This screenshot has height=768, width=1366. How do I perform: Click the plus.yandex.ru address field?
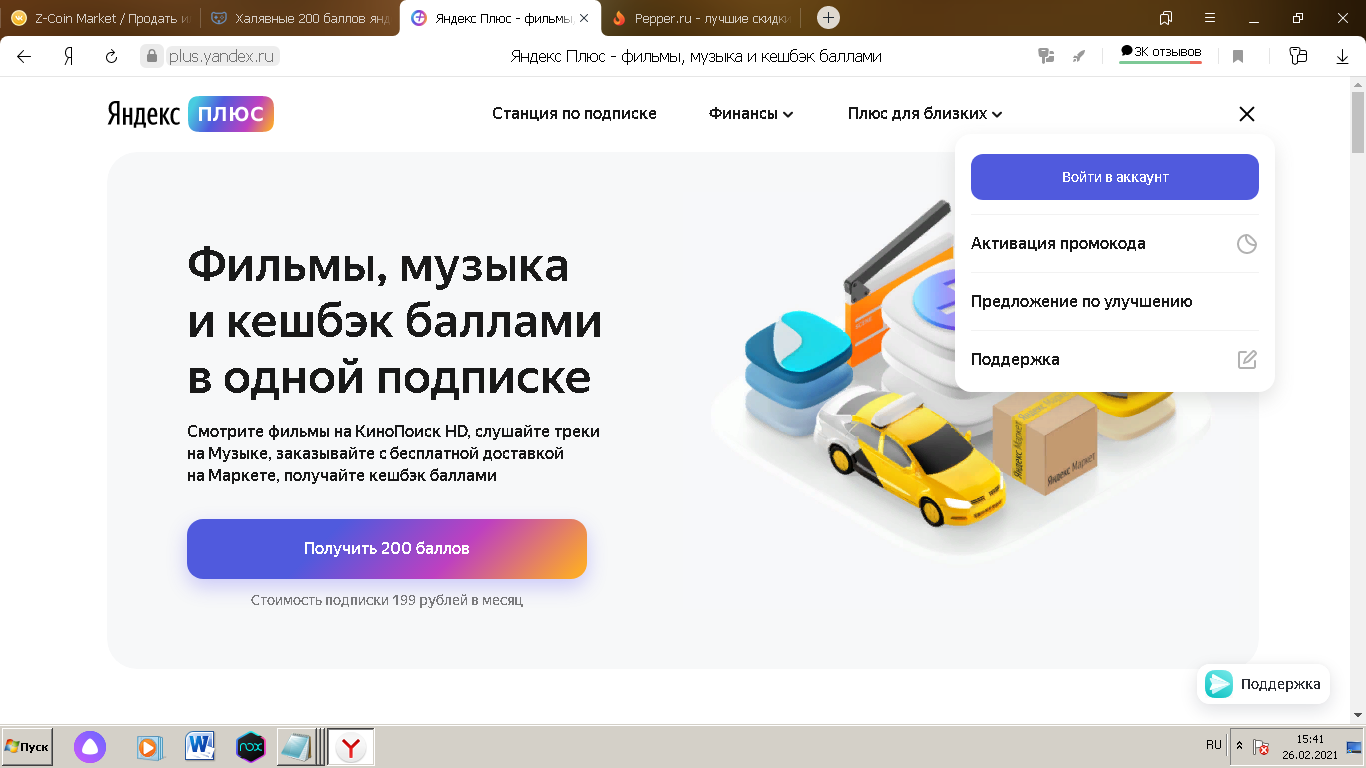pyautogui.click(x=221, y=57)
